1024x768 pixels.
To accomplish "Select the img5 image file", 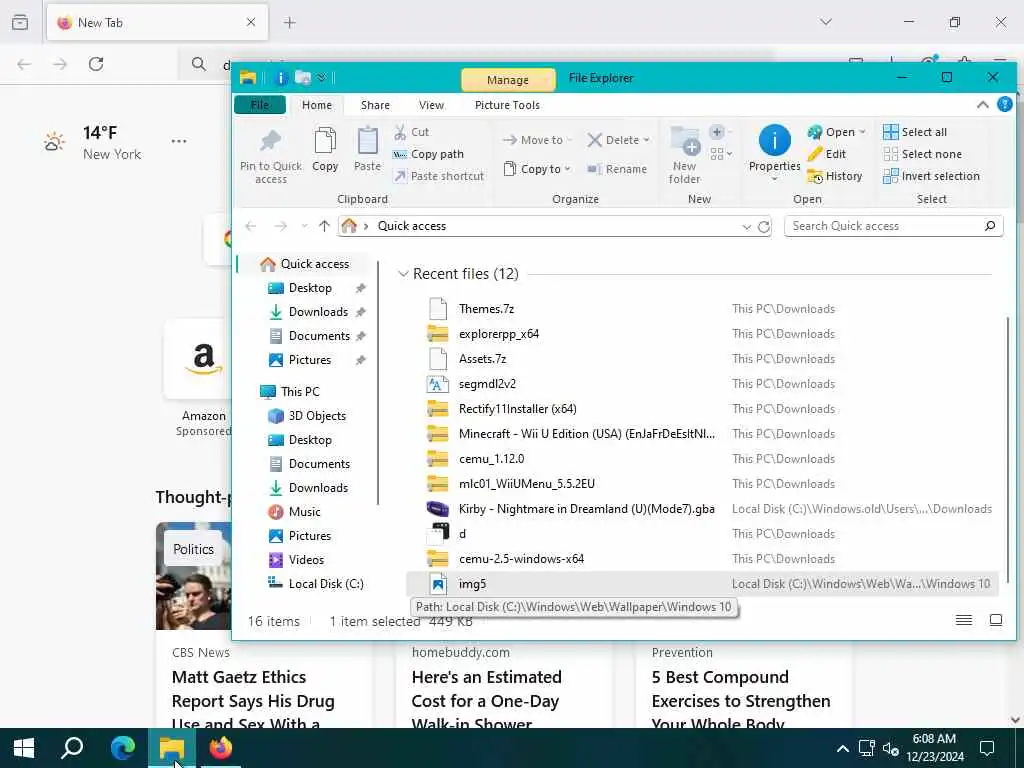I will [702, 584].
